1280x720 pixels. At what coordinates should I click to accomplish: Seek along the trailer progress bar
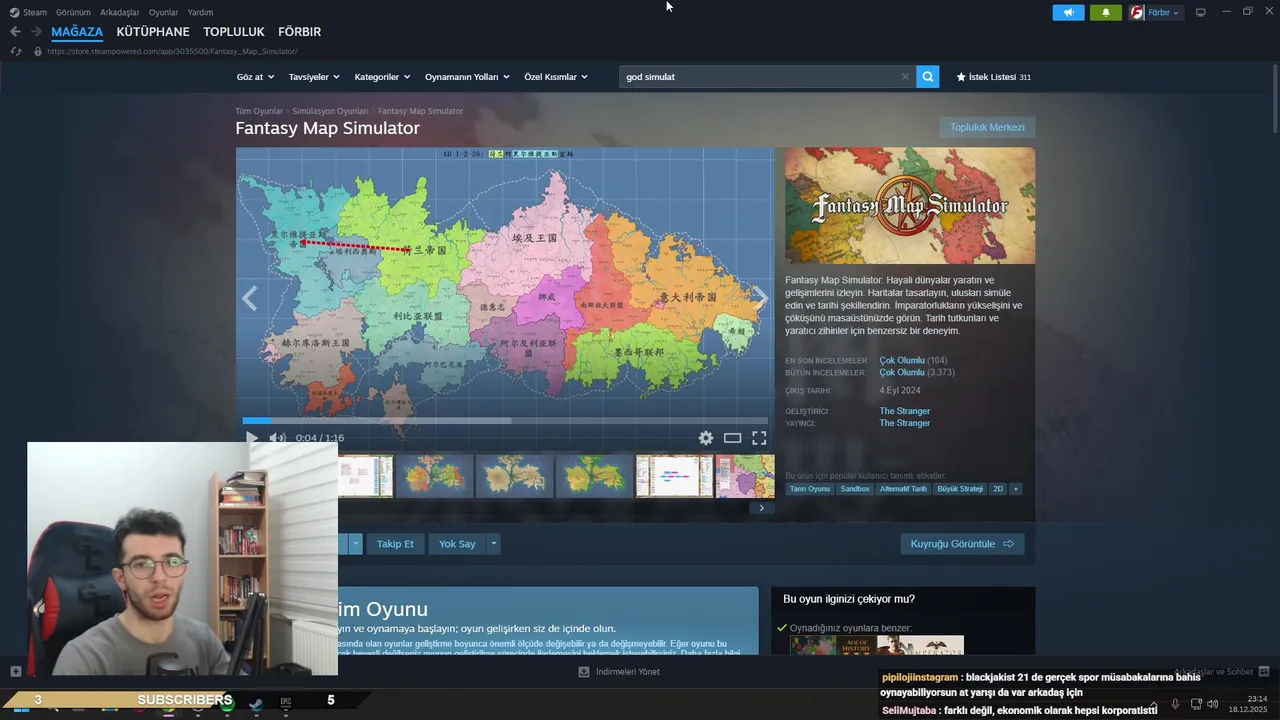pyautogui.click(x=505, y=421)
